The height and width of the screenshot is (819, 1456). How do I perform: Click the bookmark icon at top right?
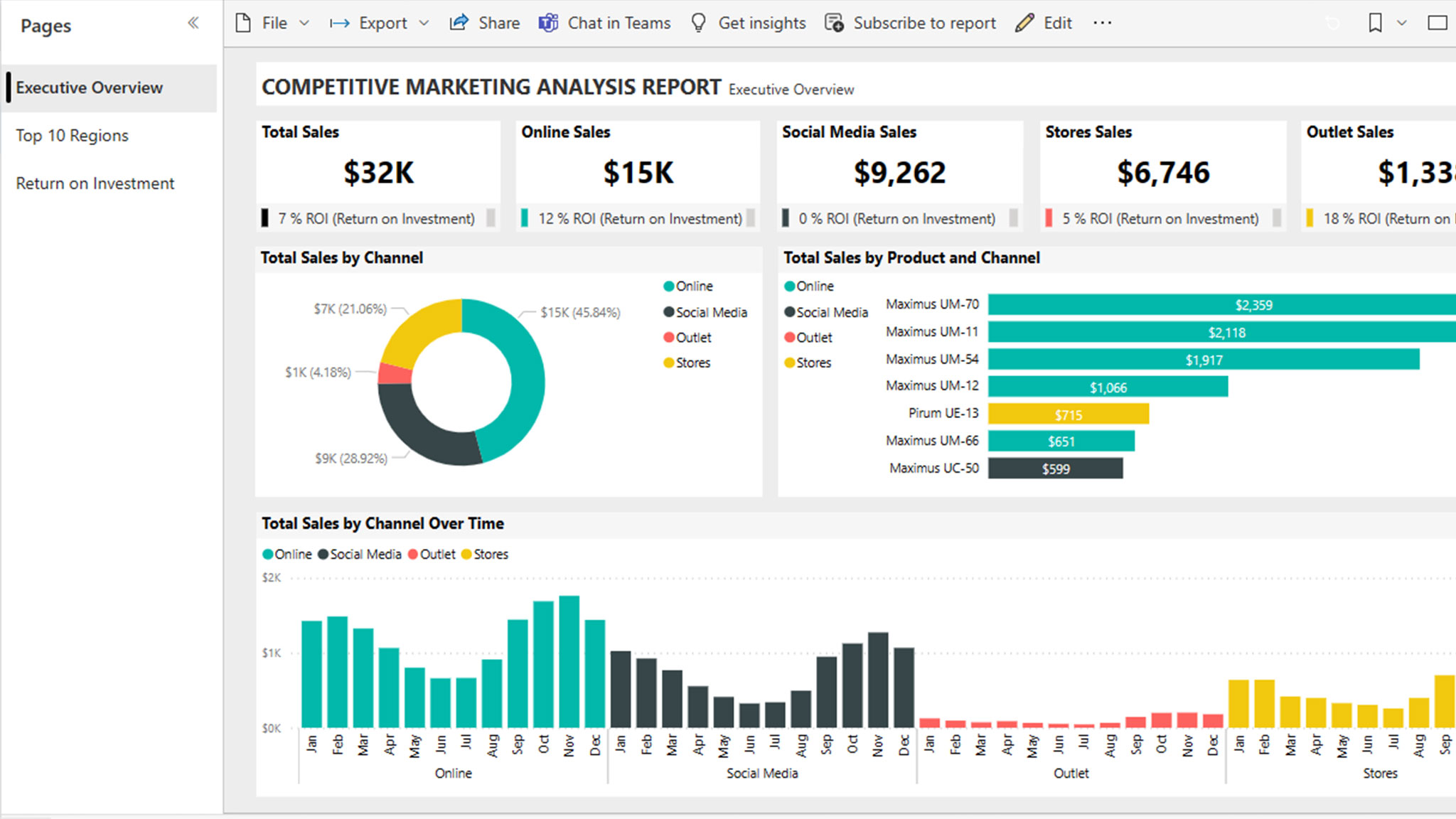pyautogui.click(x=1374, y=22)
